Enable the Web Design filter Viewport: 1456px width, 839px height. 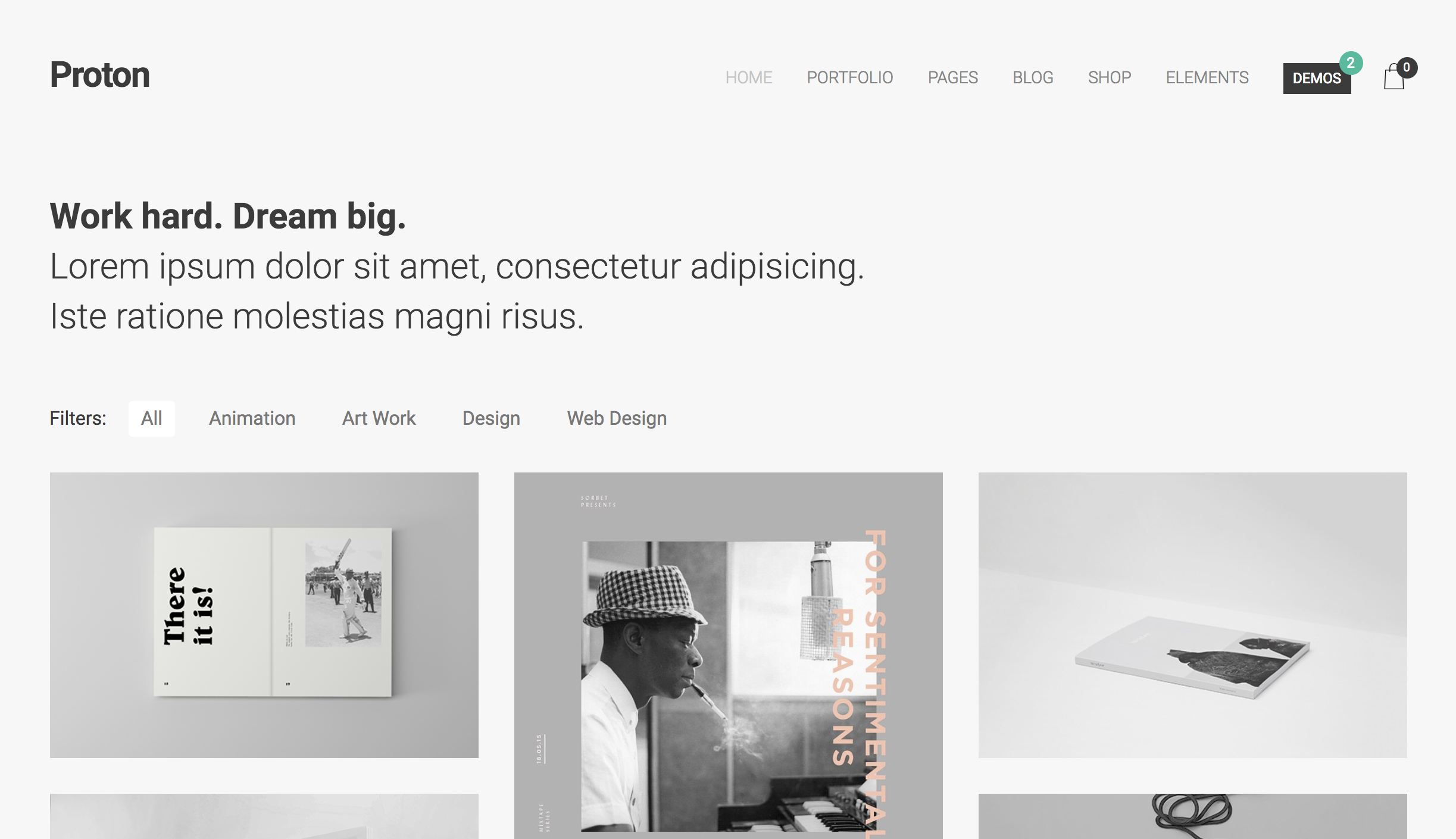coord(617,418)
